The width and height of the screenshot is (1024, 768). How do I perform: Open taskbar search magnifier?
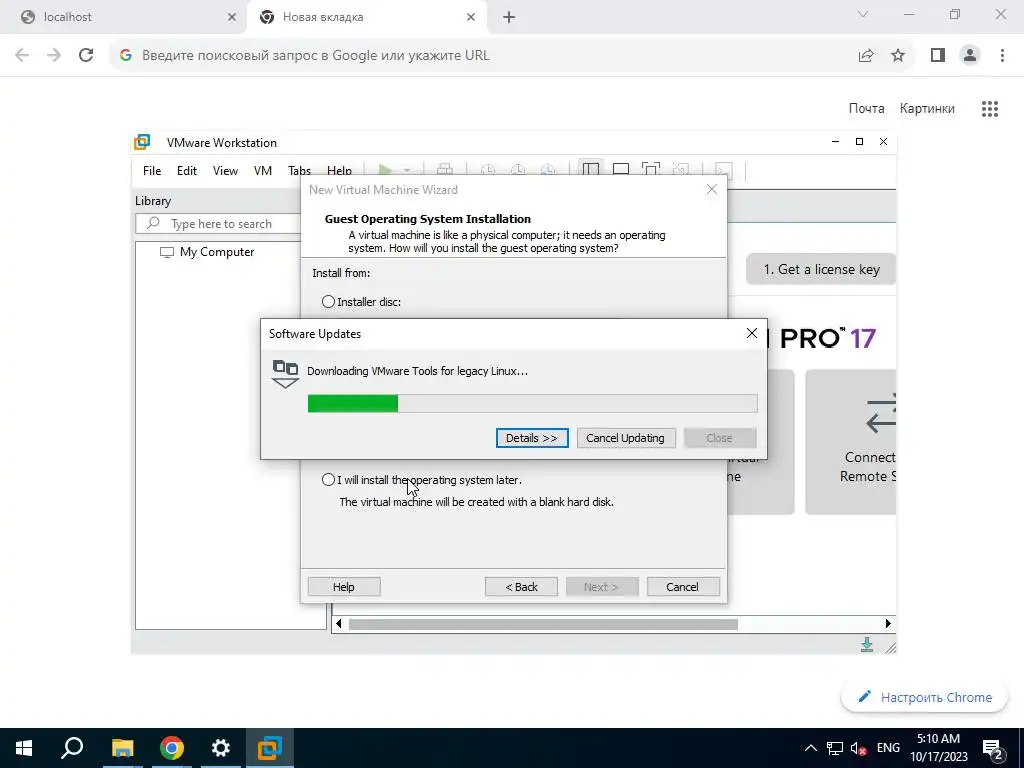click(72, 748)
